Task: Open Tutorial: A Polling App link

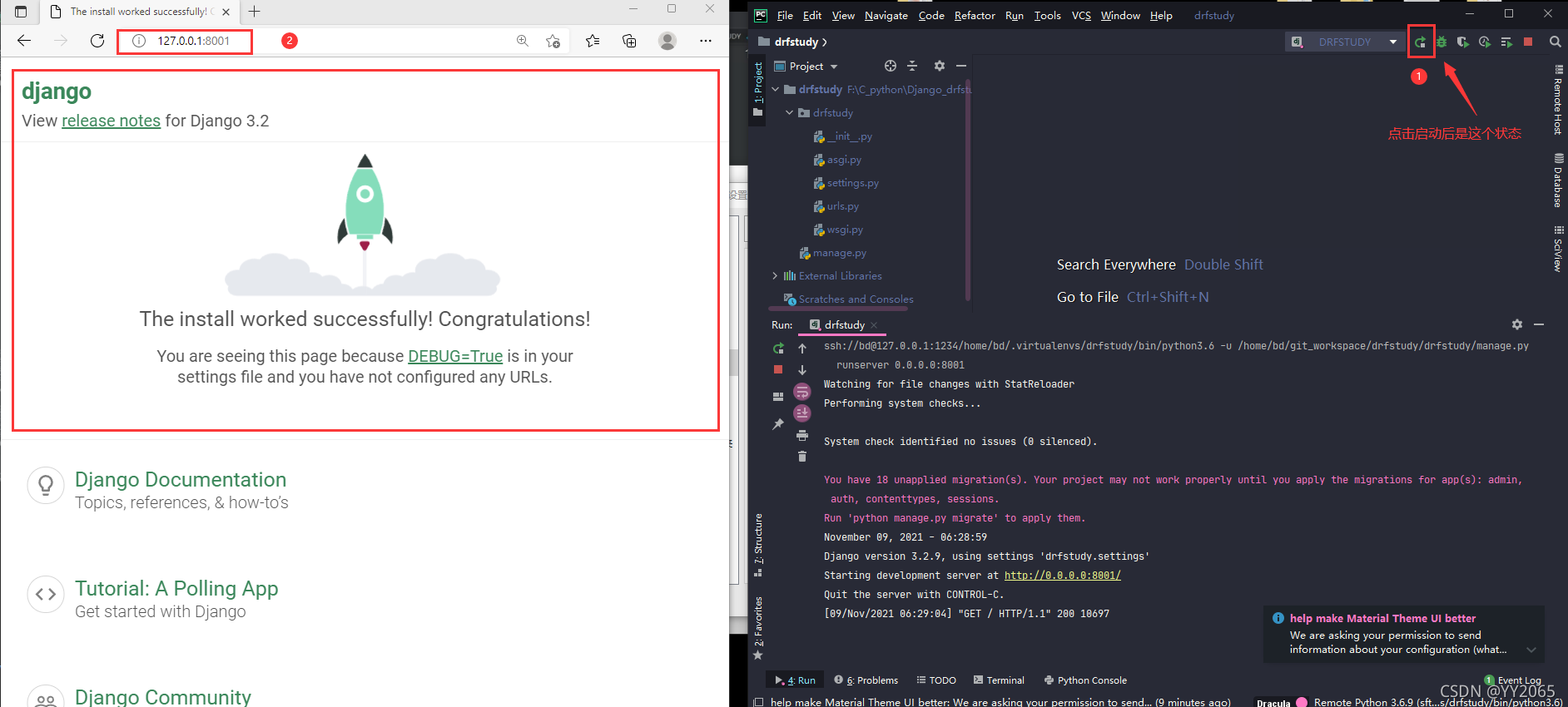Action: (x=176, y=589)
